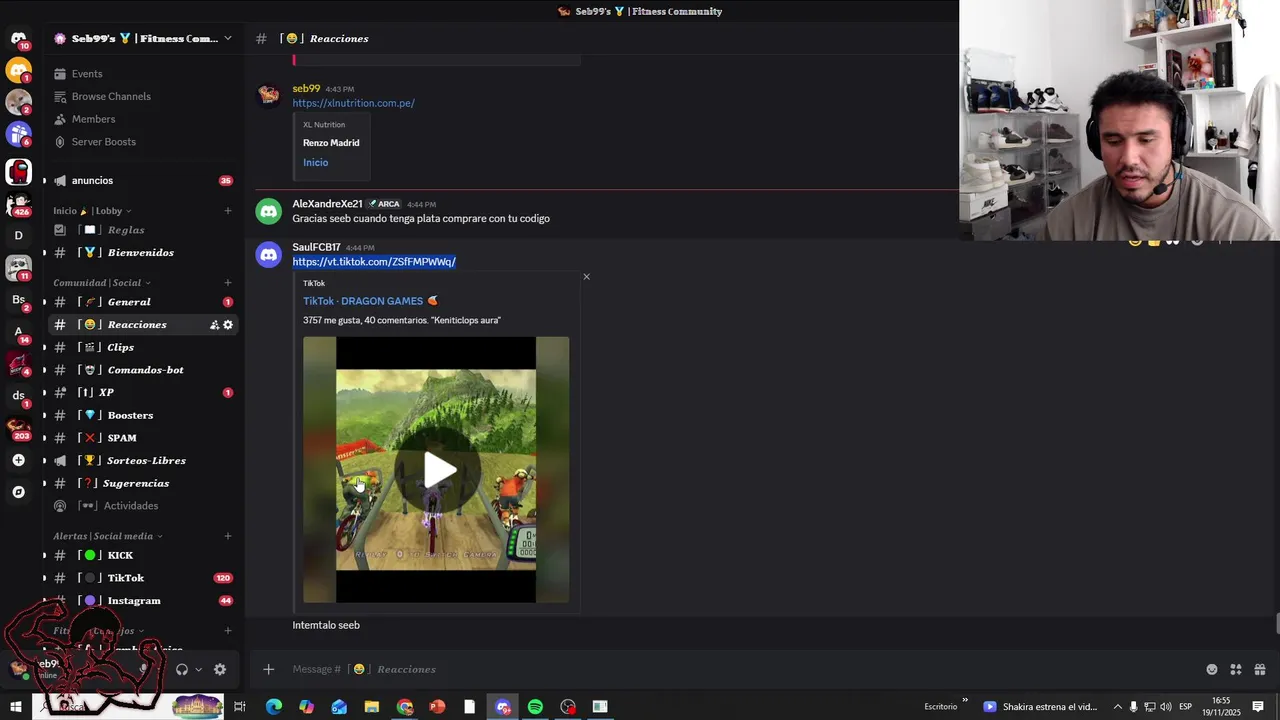Open the Actividades channel
The height and width of the screenshot is (720, 1280).
[x=130, y=506]
